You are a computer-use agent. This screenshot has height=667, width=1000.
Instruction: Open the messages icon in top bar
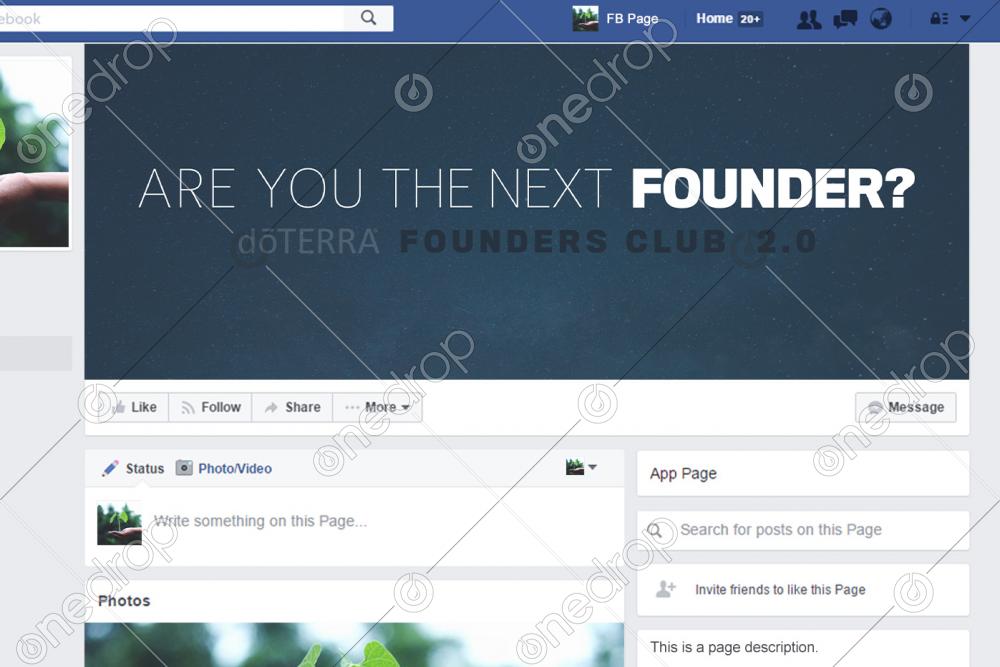tap(845, 19)
